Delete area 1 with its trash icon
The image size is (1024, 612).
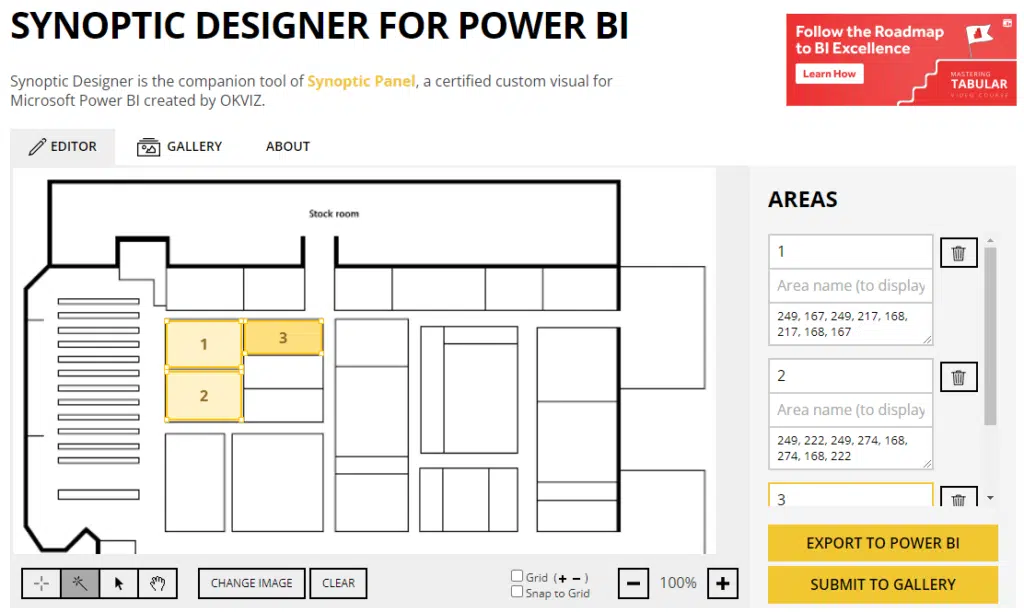(958, 252)
